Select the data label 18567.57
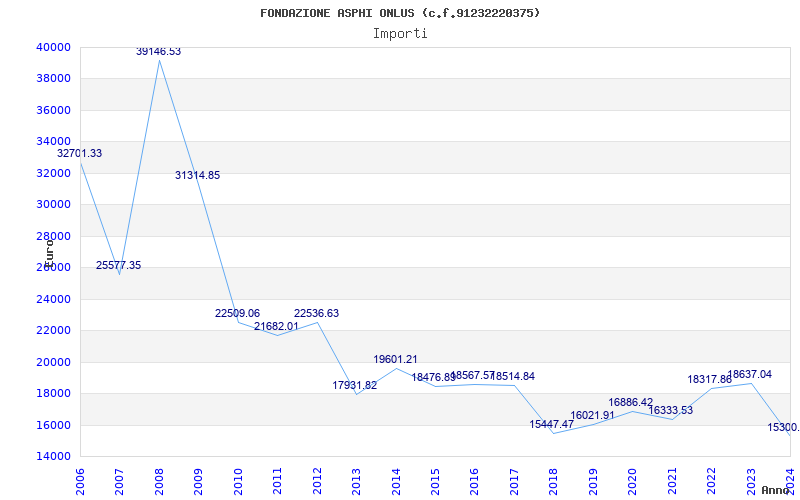Image resolution: width=800 pixels, height=500 pixels. coord(473,376)
